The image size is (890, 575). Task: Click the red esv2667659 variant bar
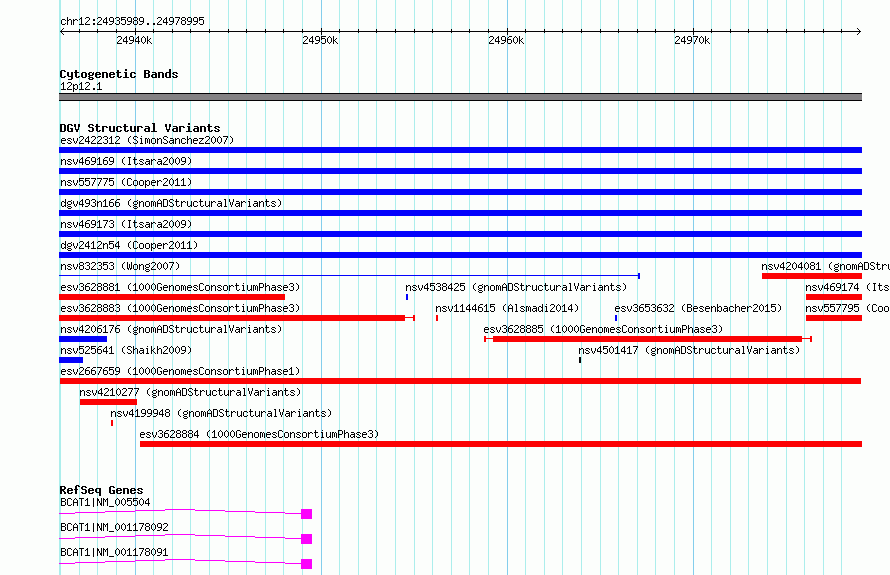[x=460, y=381]
